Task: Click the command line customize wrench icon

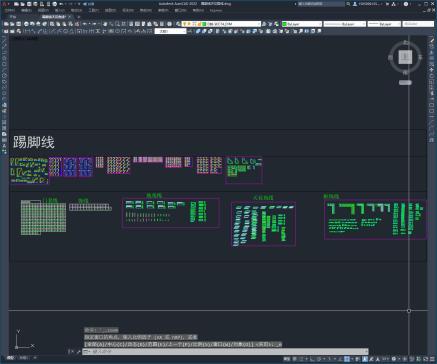Action: point(78,351)
